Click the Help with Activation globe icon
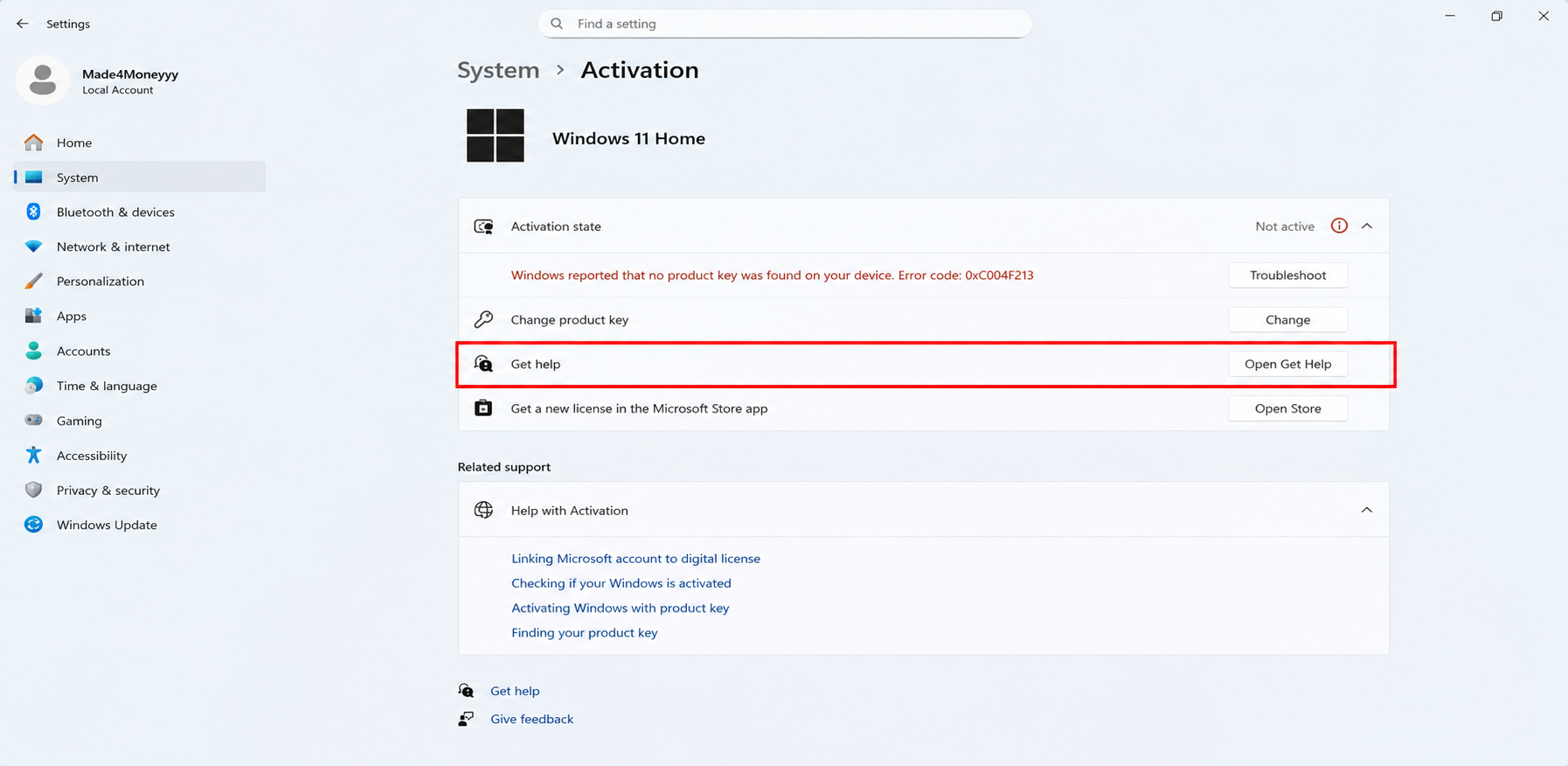The width and height of the screenshot is (1568, 766). point(483,510)
